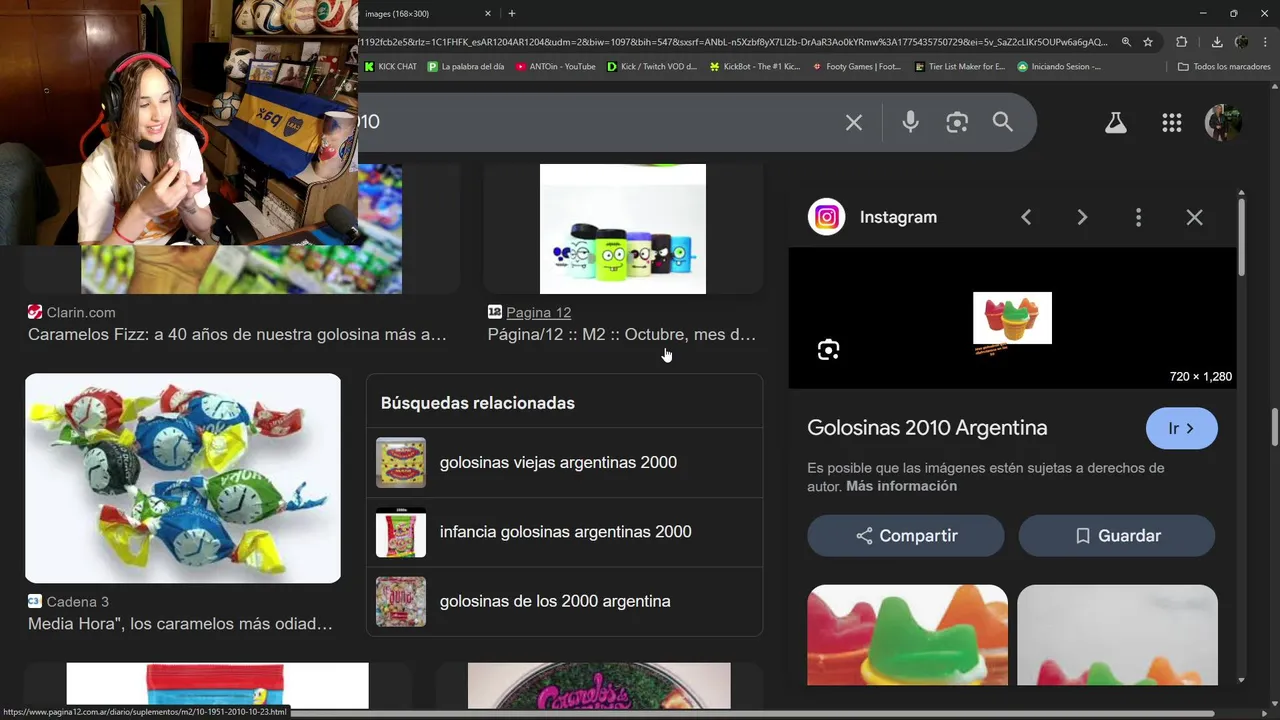This screenshot has height=720, width=1280.
Task: Open a new browser tab
Action: pyautogui.click(x=512, y=13)
